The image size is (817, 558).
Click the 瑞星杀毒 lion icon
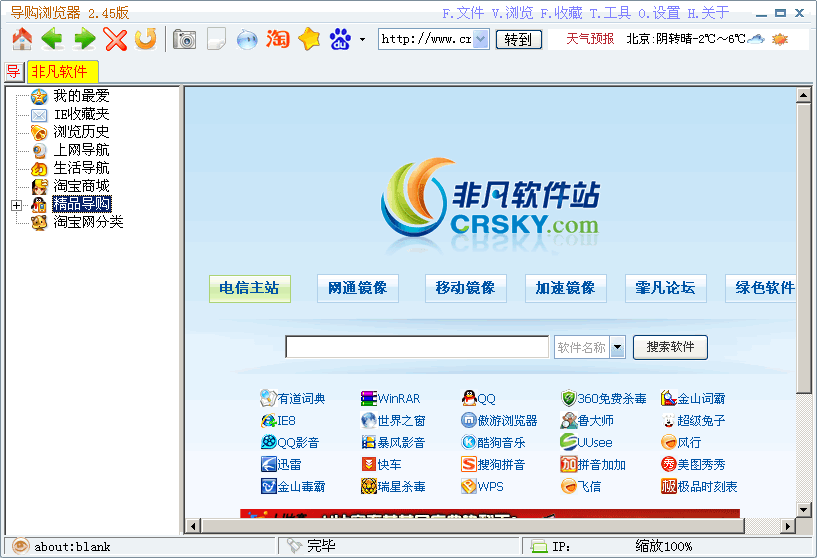[x=369, y=486]
